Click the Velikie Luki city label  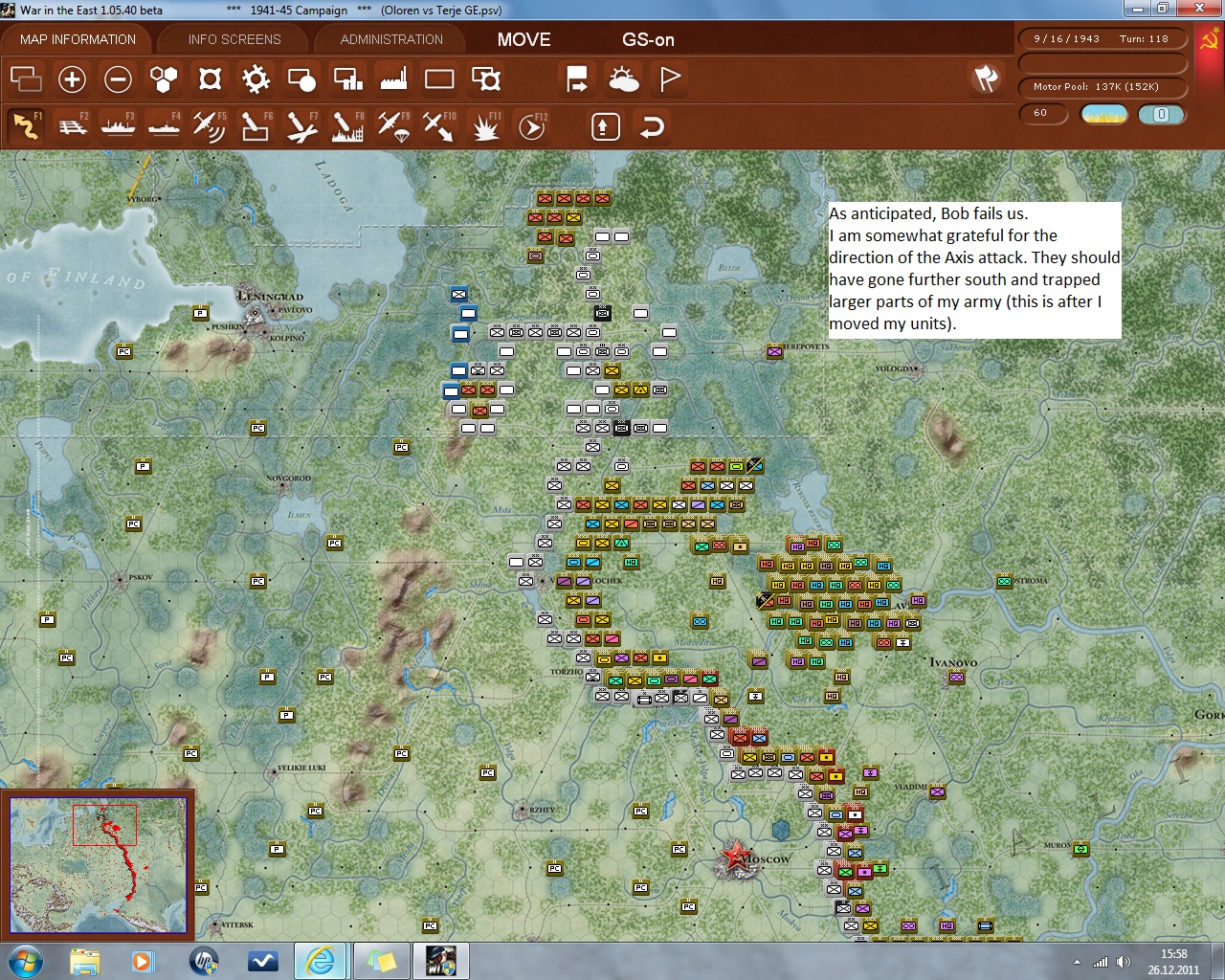coord(301,768)
